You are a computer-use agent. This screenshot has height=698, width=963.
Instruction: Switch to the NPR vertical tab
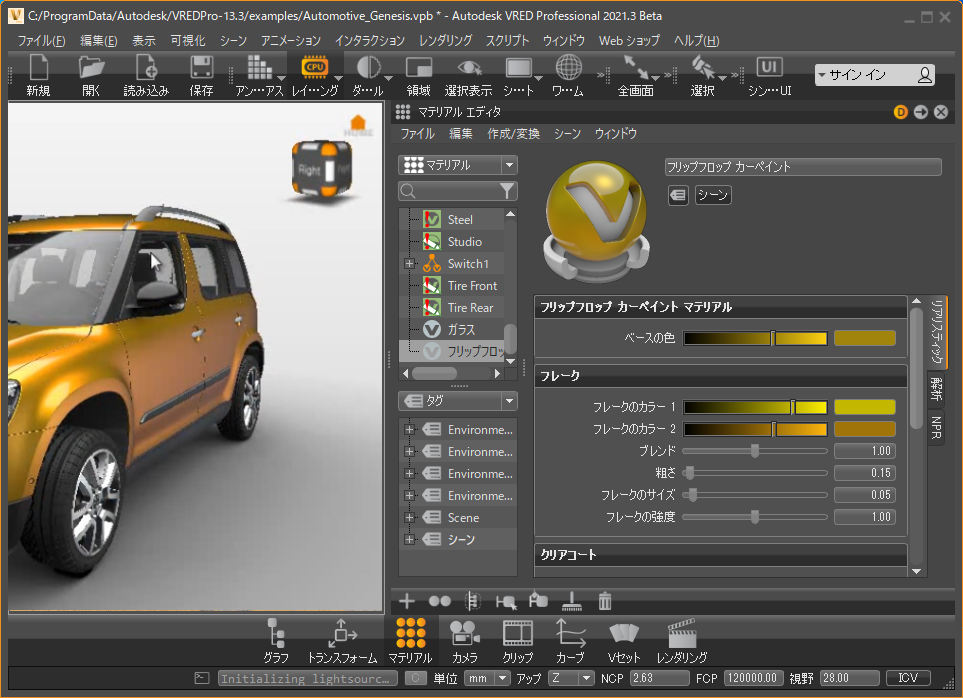937,426
